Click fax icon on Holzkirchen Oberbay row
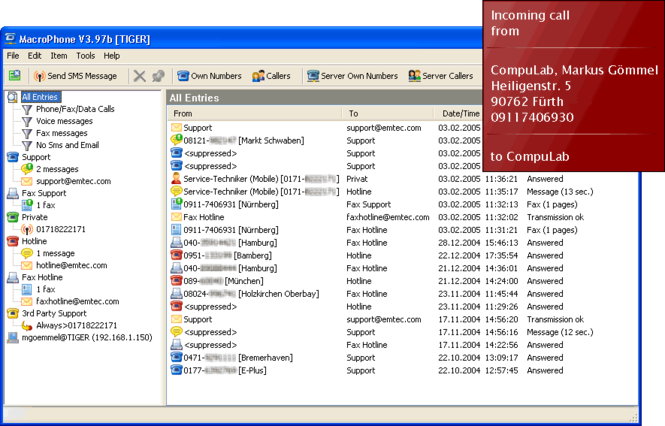Screen dimensions: 665x426 [176, 294]
